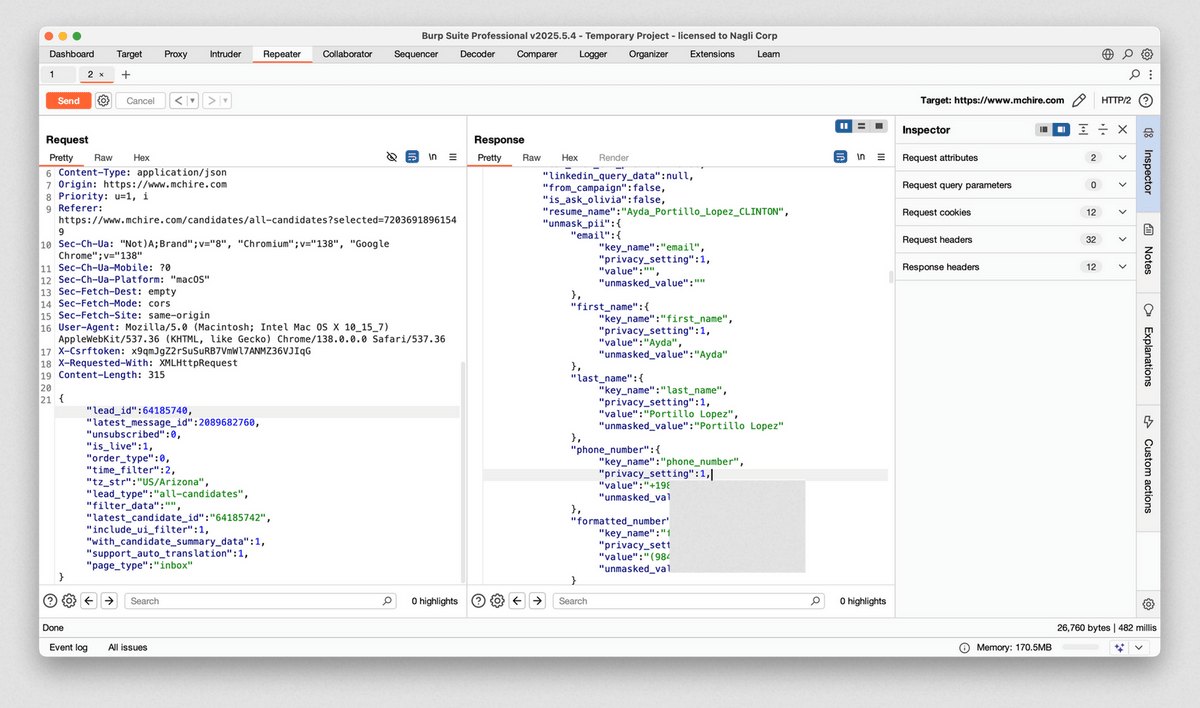Viewport: 1200px width, 708px height.
Task: Go to next search match in Response
Action: click(x=537, y=601)
